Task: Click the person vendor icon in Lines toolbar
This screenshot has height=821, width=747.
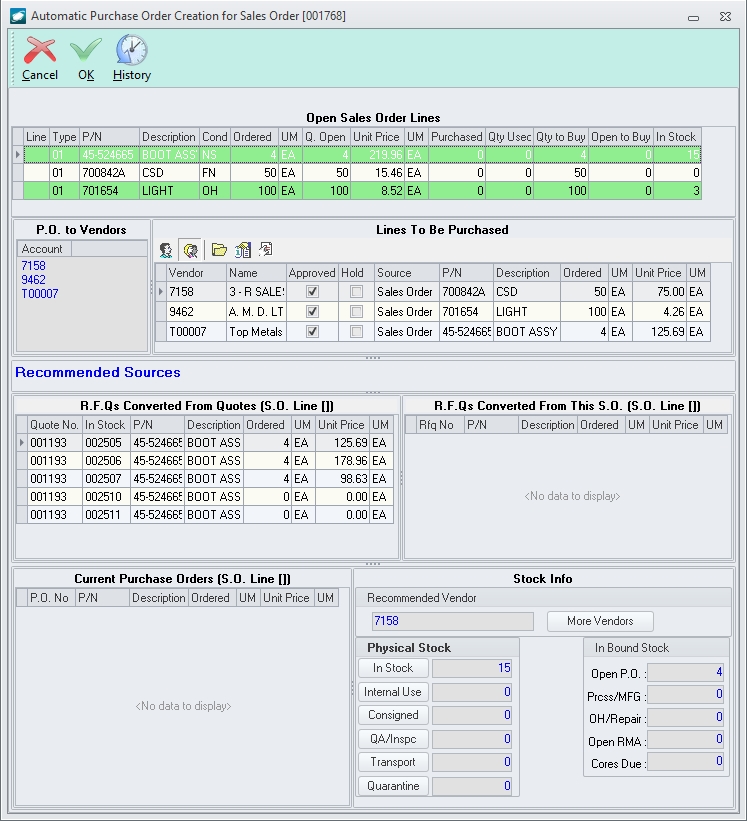Action: pos(166,250)
